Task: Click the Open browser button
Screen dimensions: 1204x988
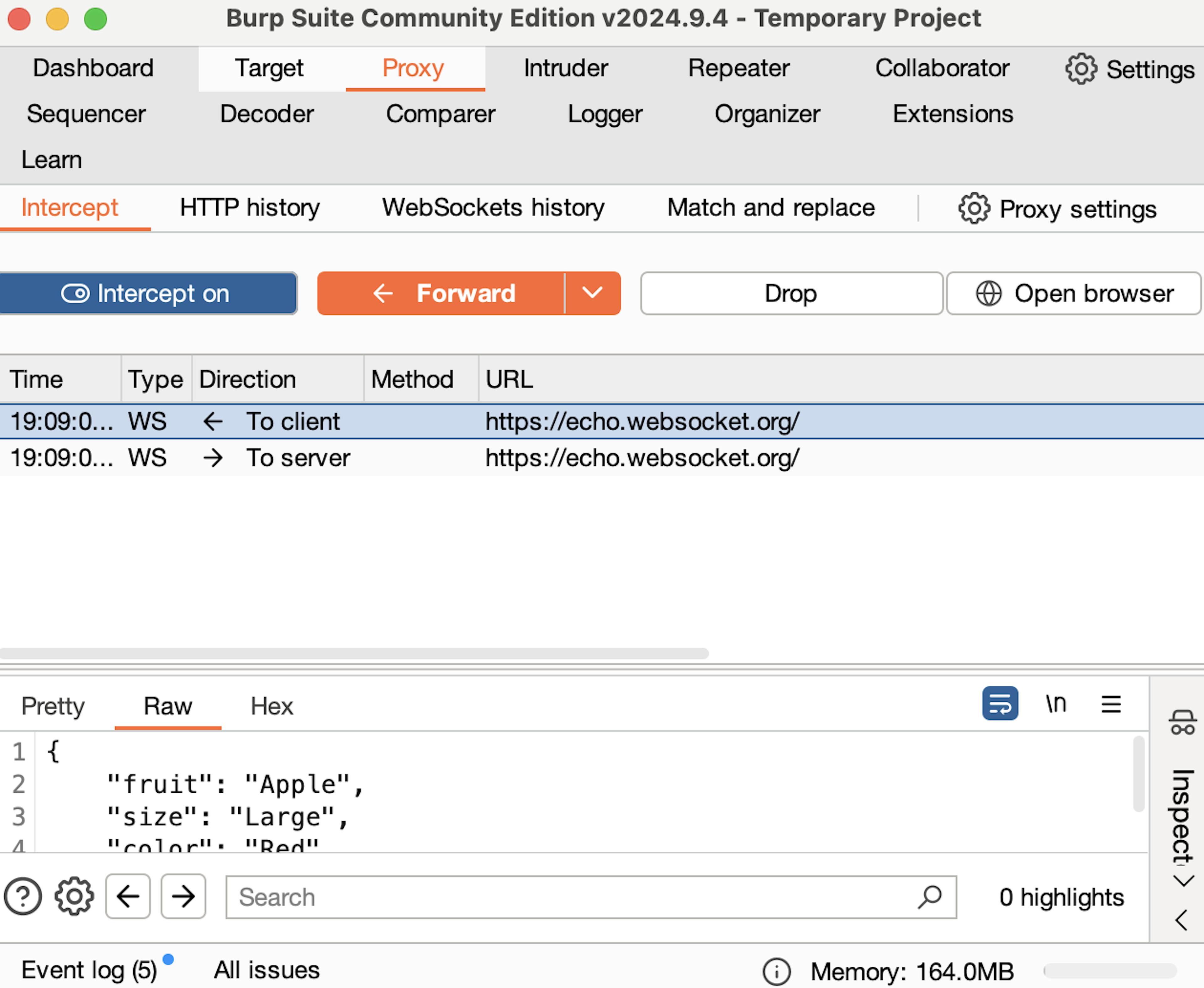Action: 1074,294
